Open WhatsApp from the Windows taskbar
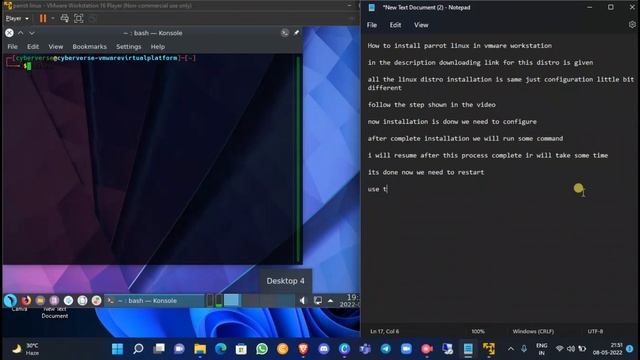This screenshot has width=640, height=360. point(262,349)
